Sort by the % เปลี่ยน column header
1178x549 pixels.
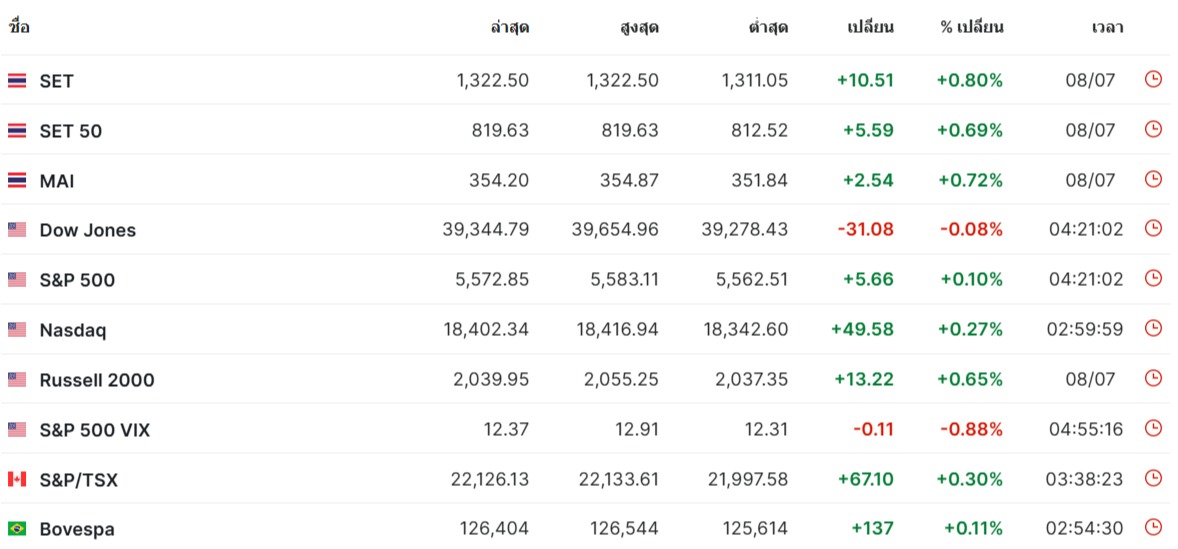point(971,28)
